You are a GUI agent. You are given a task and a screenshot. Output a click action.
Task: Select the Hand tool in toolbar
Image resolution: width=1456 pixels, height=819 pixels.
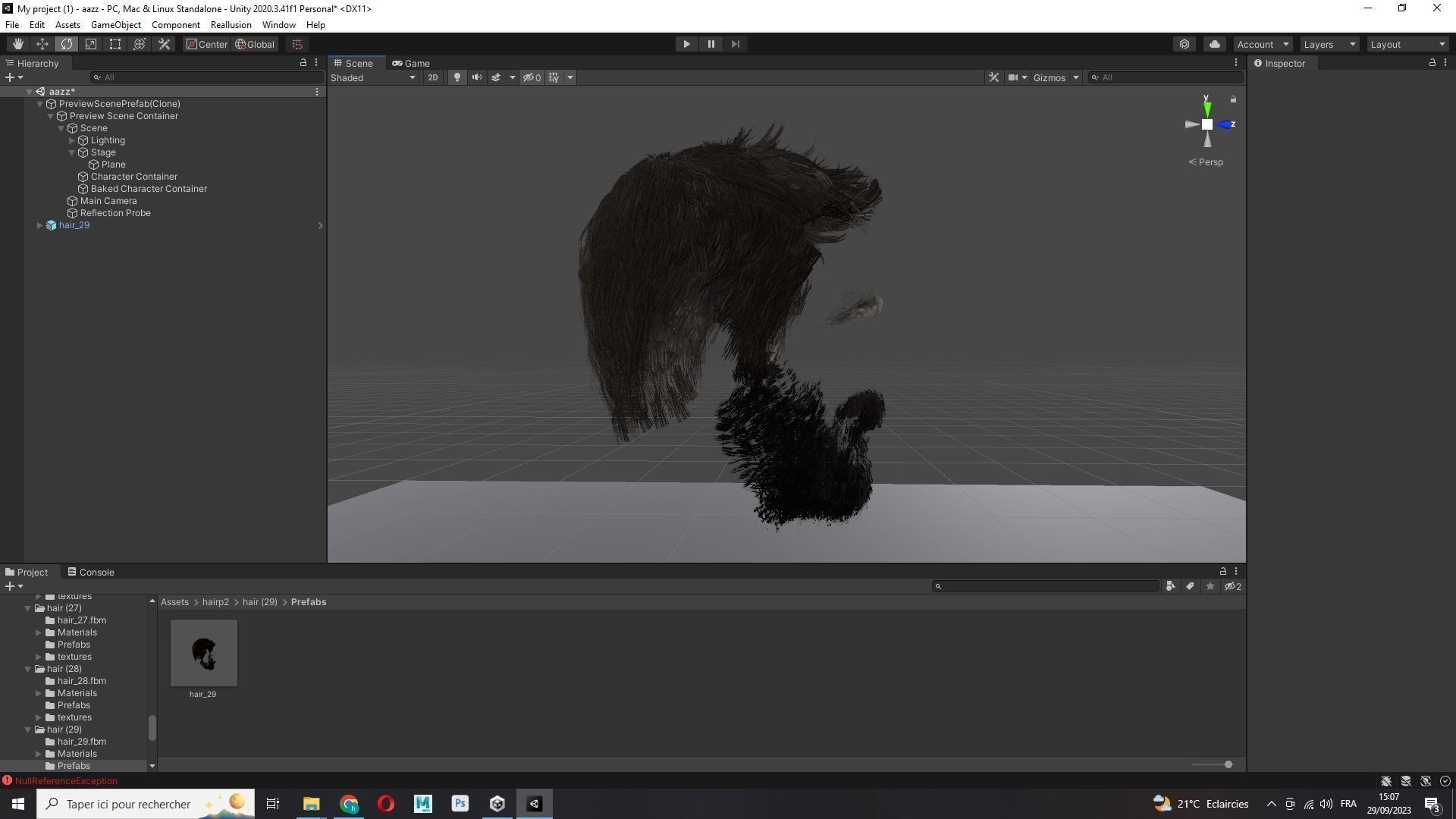pos(17,44)
